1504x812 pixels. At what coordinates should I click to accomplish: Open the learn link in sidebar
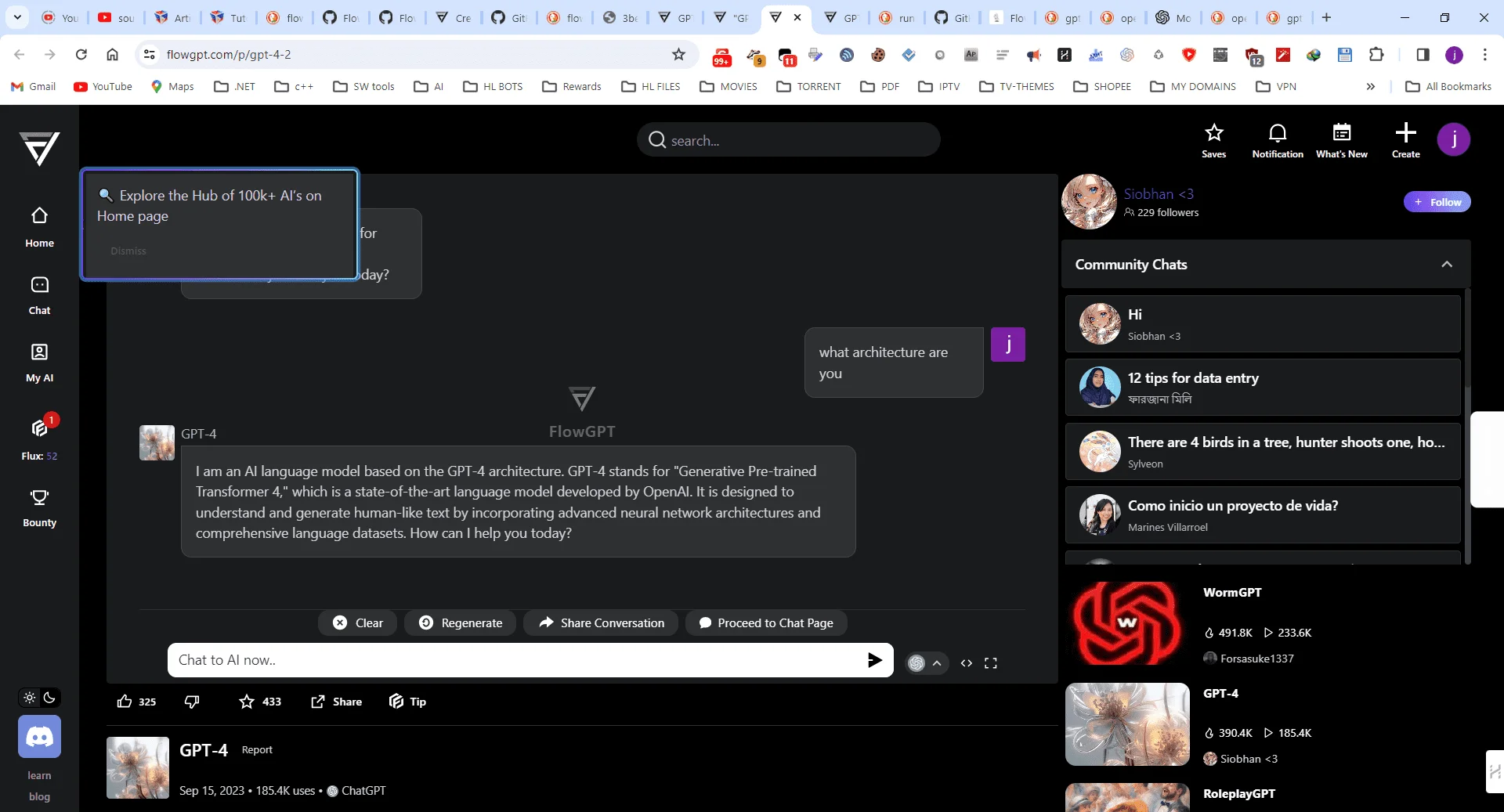point(39,776)
